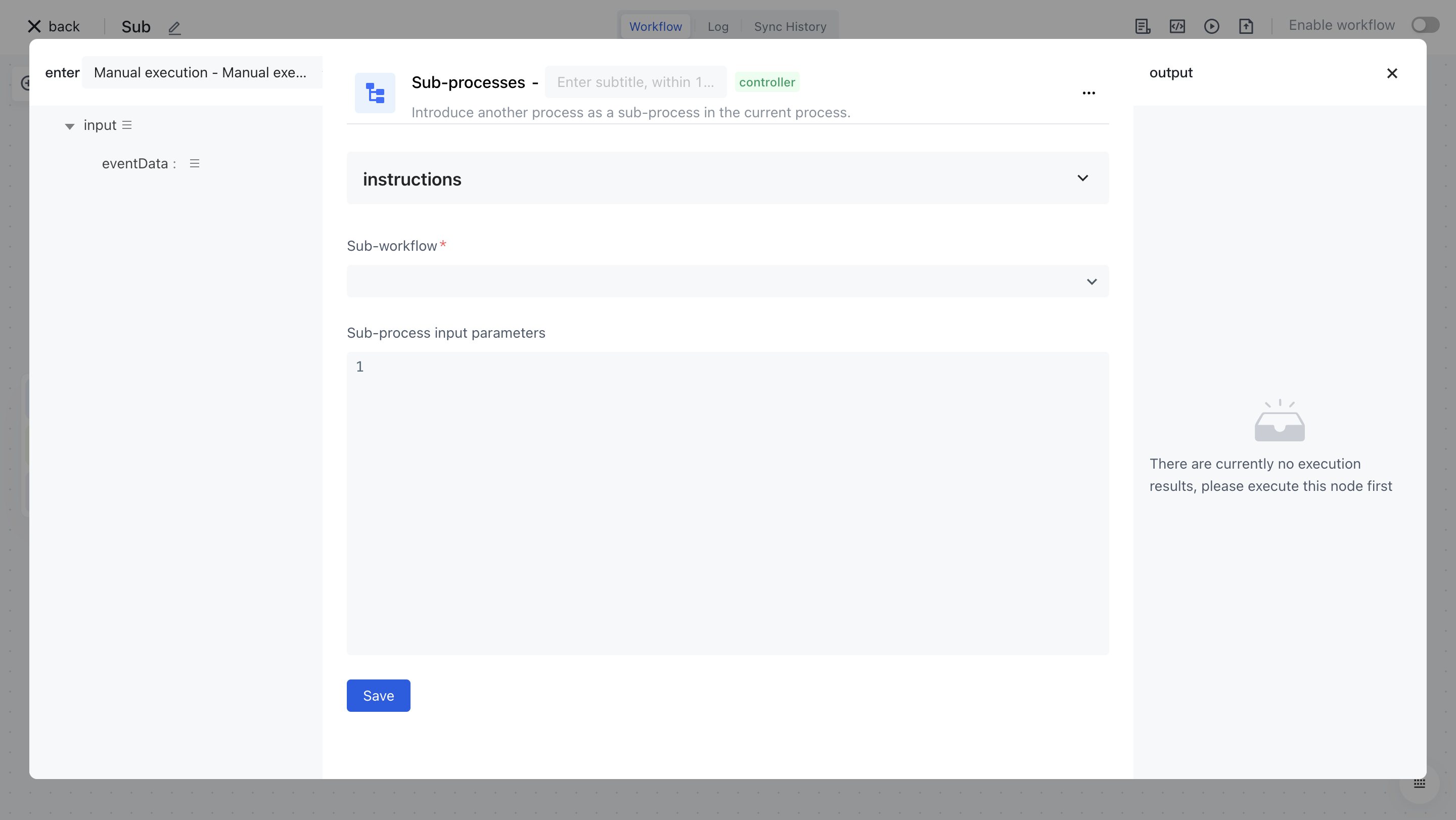Click the subtitle input field
The image size is (1456, 820).
635,82
